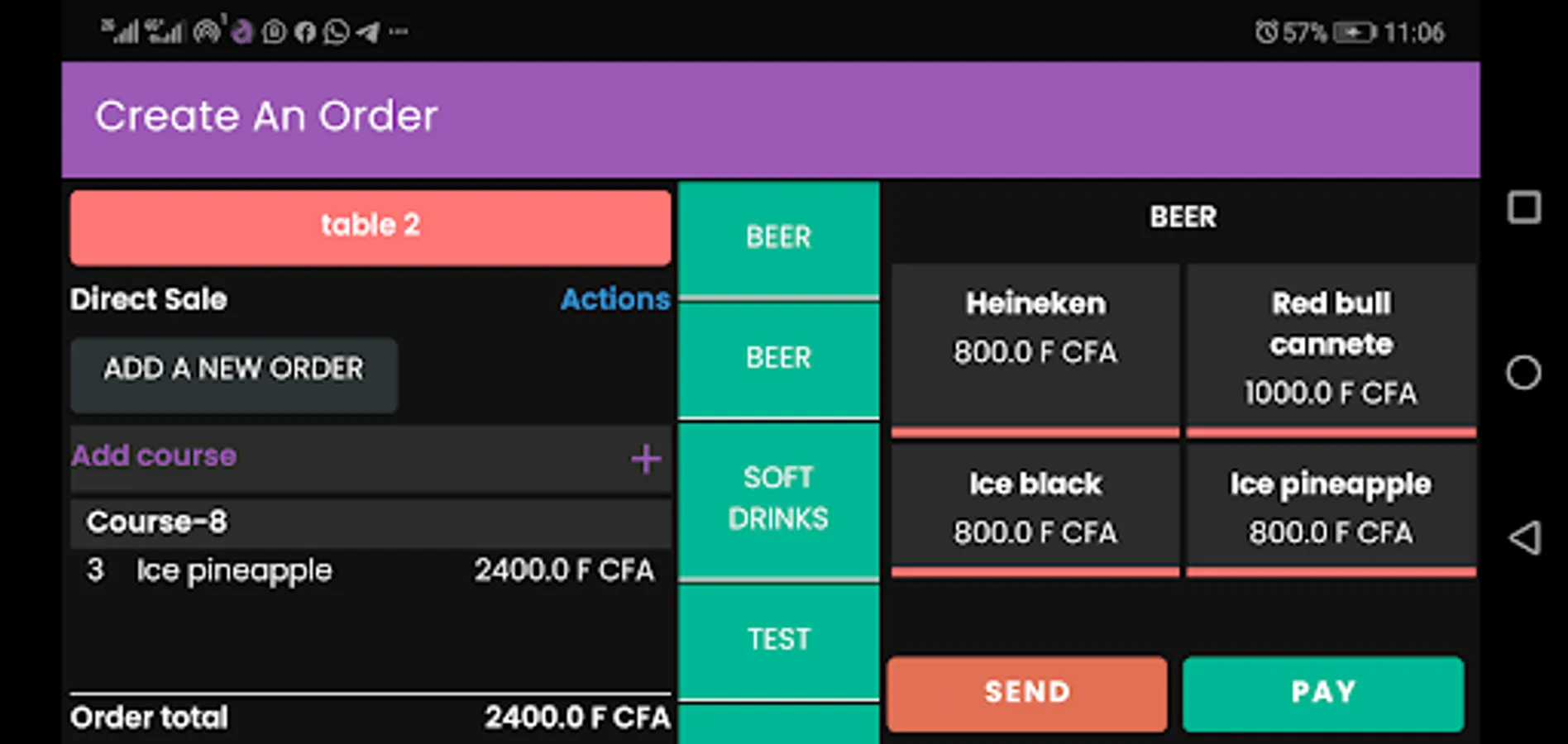
Task: Tap the Telegram notification icon
Action: tap(368, 32)
